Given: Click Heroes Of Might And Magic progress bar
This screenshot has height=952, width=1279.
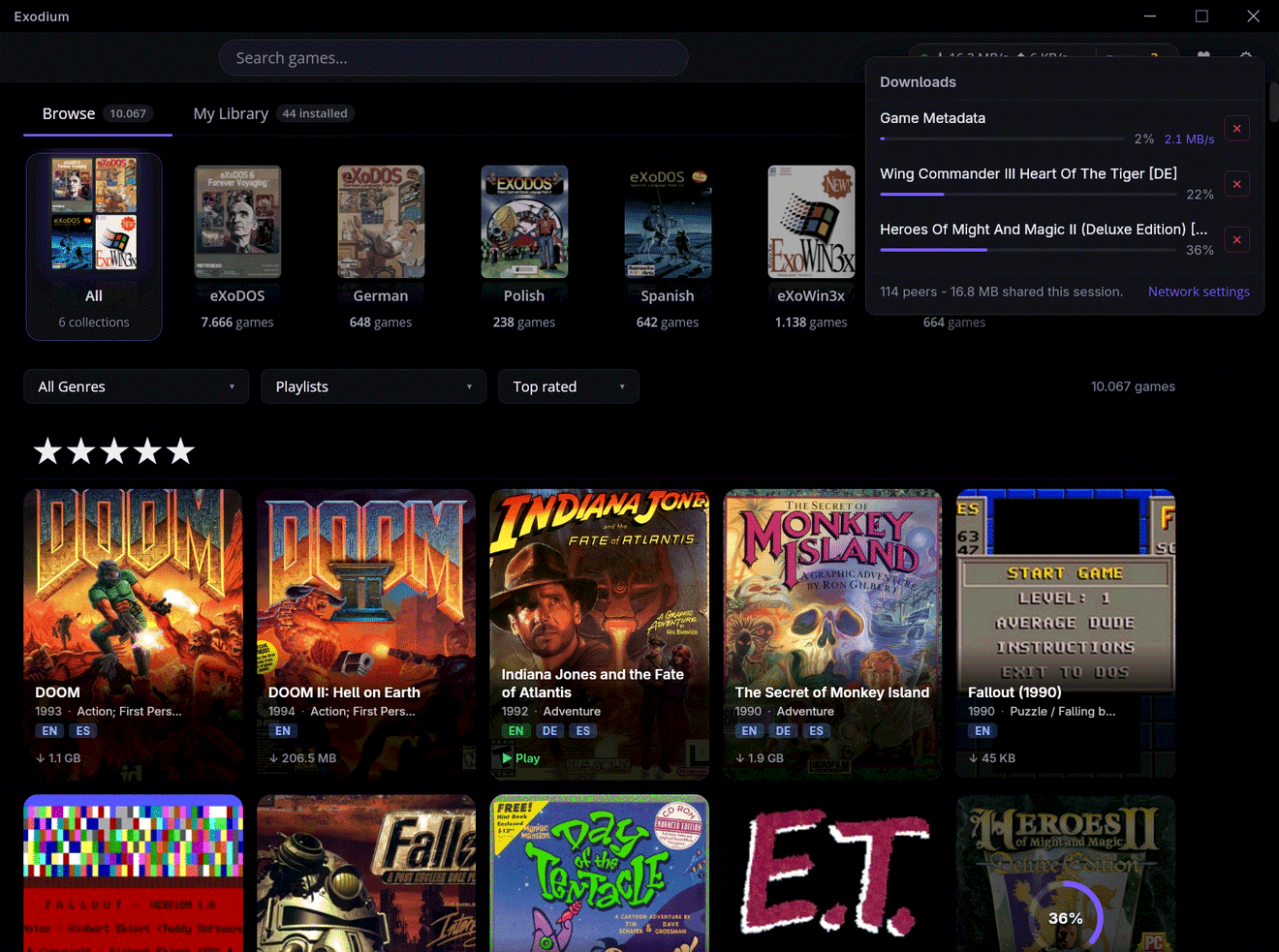Looking at the screenshot, I should [1028, 250].
